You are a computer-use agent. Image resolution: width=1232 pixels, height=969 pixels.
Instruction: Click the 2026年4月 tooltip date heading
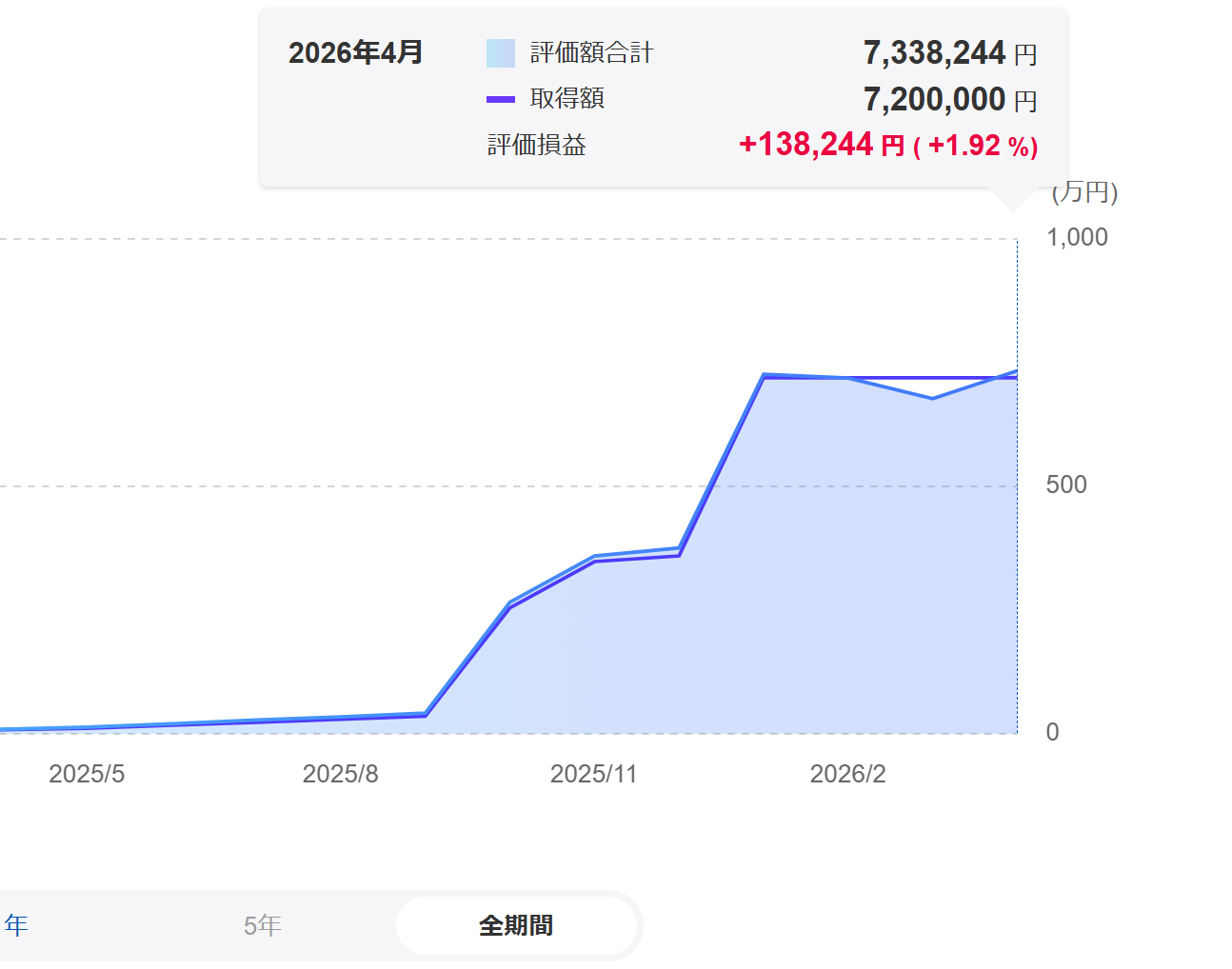pos(355,53)
